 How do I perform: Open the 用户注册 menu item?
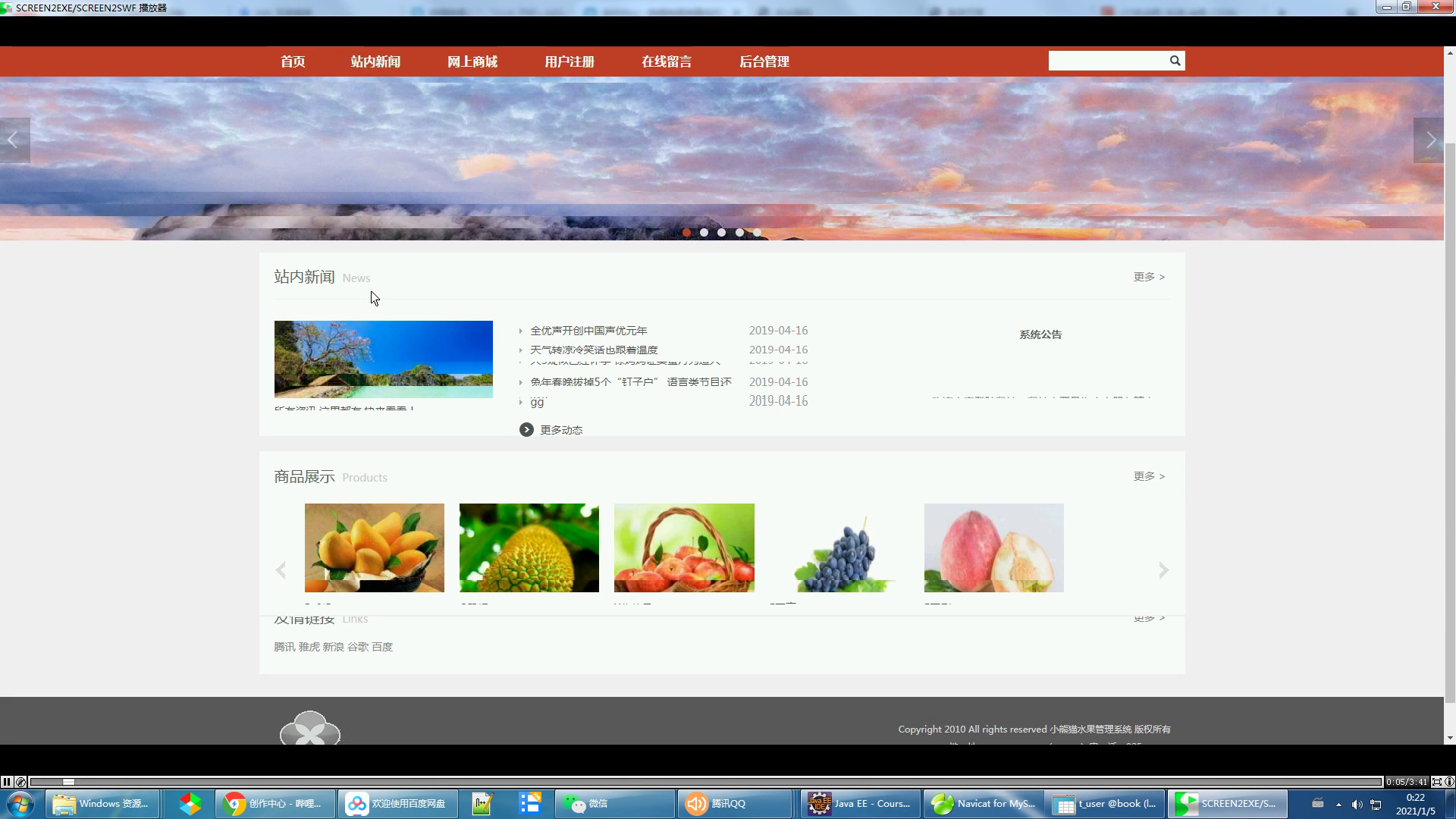(x=570, y=61)
